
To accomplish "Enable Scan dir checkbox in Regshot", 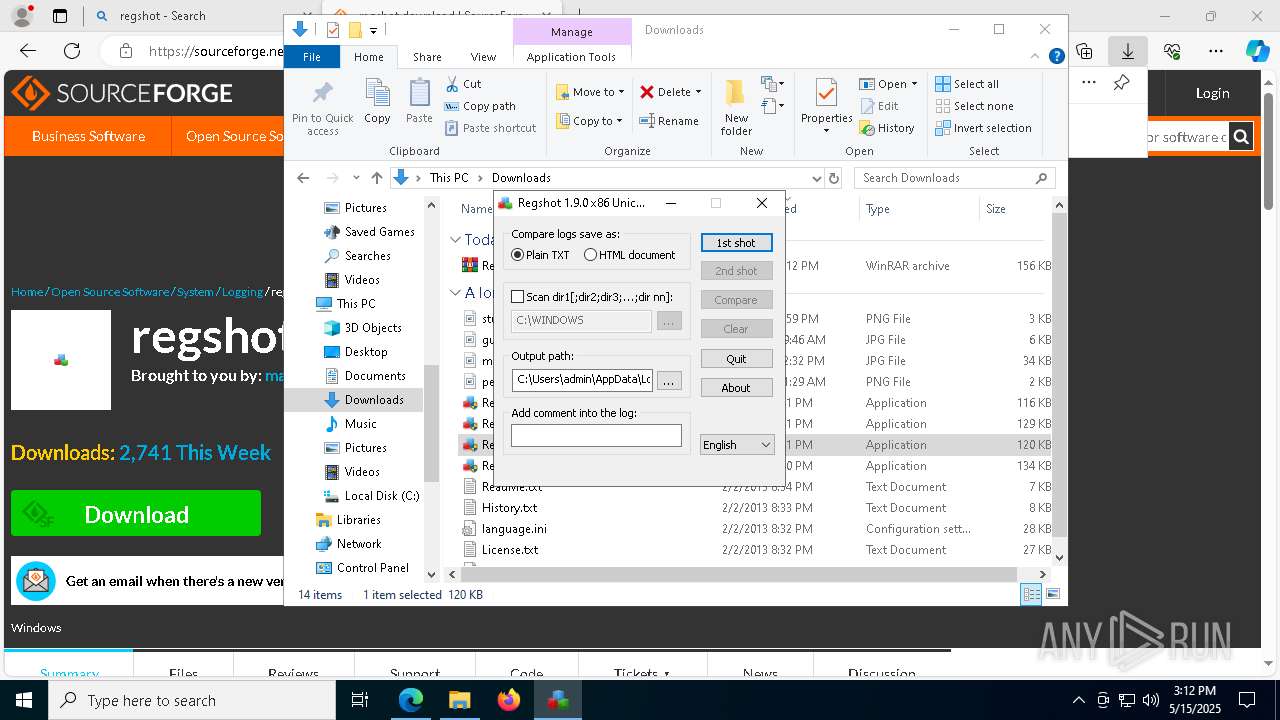I will 517,297.
